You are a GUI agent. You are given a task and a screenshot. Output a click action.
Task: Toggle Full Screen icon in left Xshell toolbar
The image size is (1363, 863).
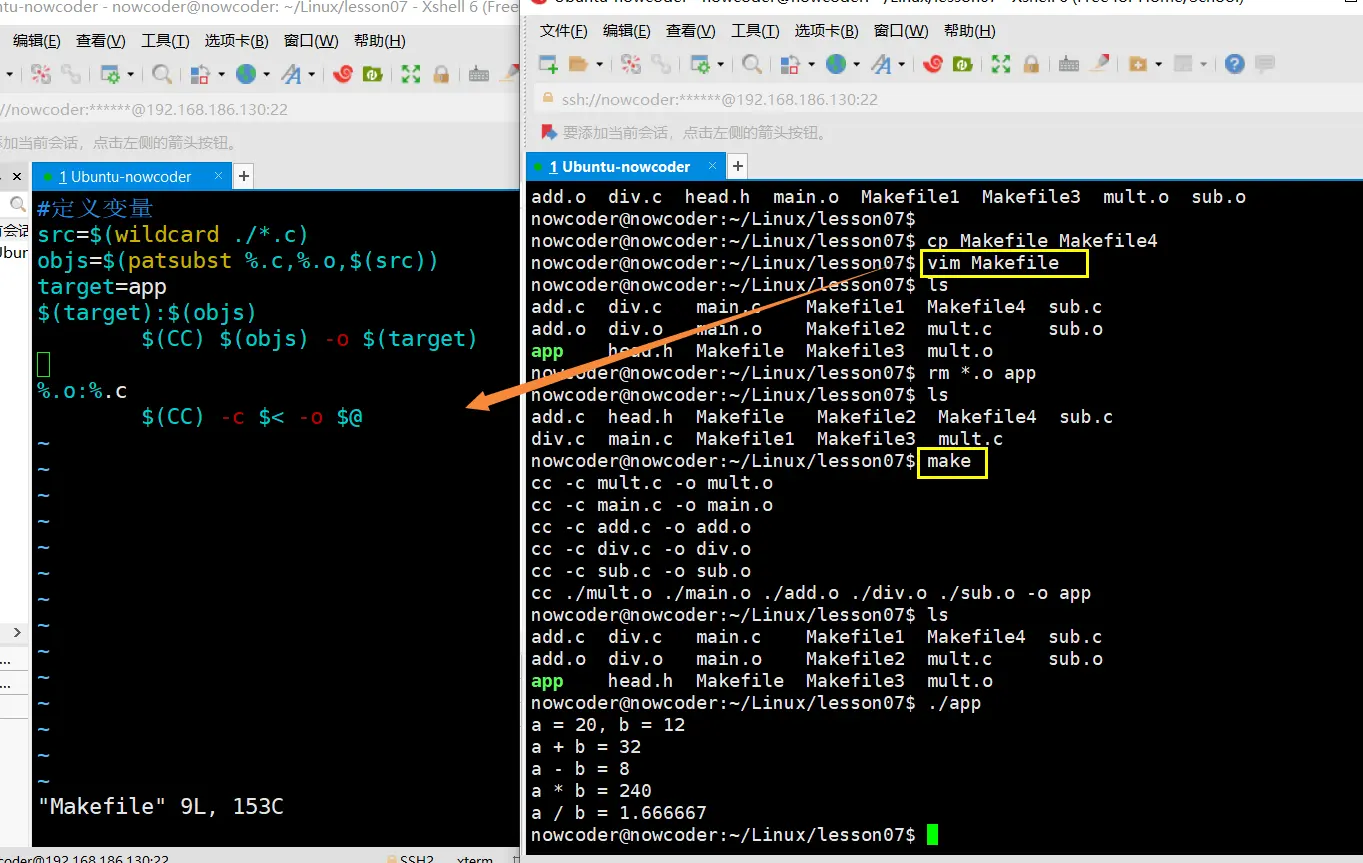point(411,74)
